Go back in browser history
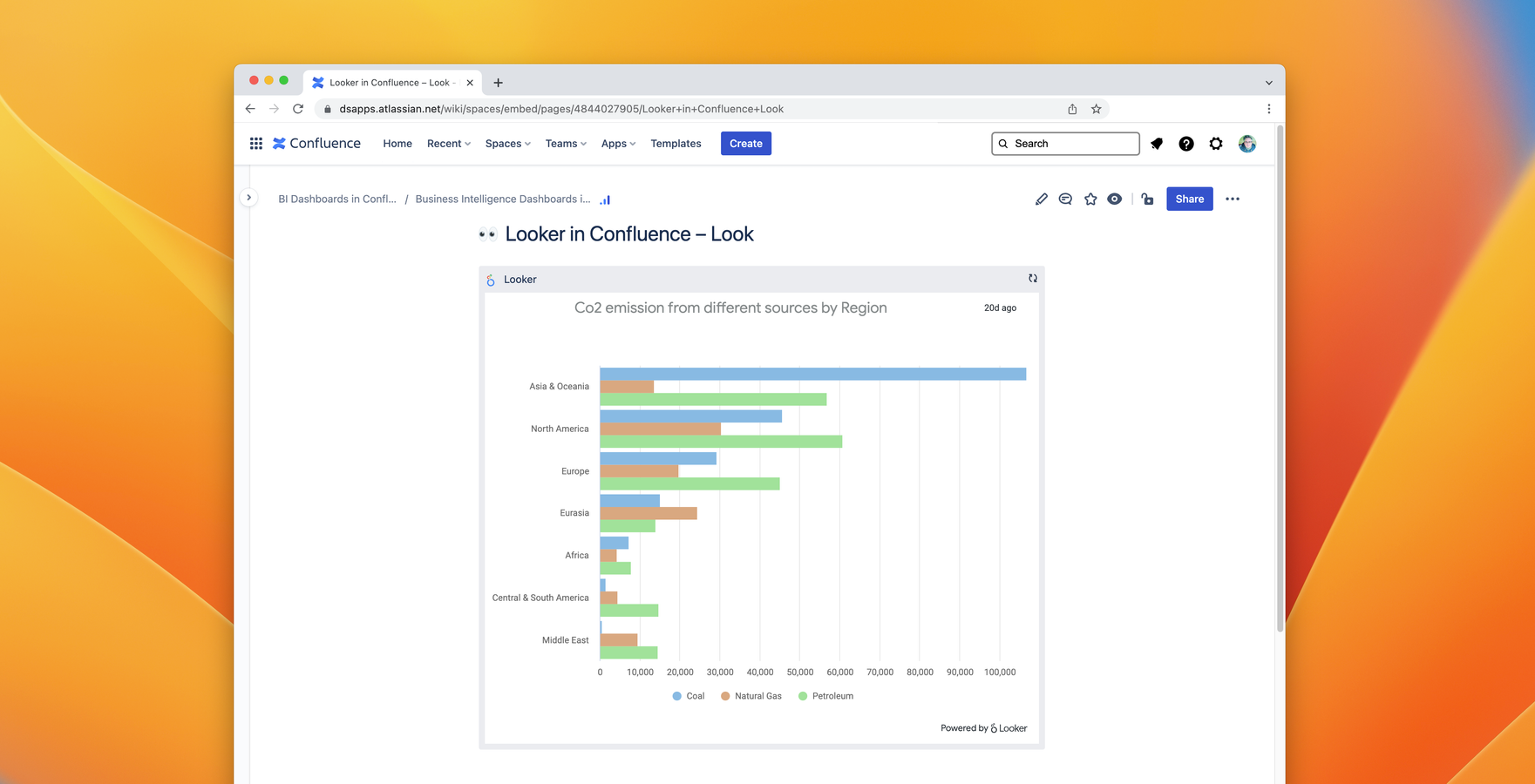The image size is (1535, 784). click(x=250, y=109)
